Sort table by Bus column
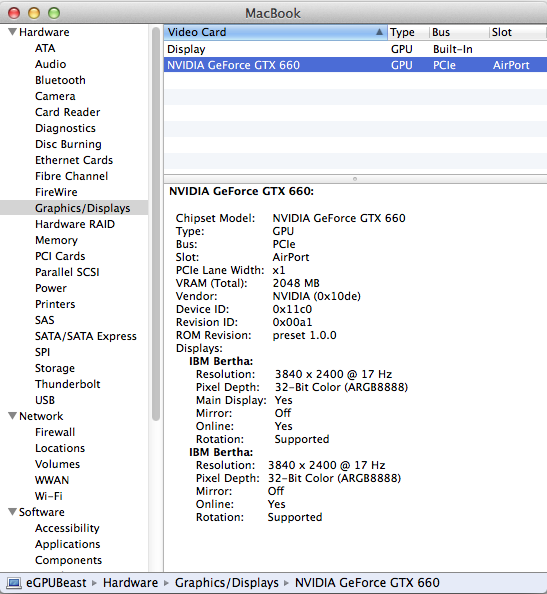 (459, 32)
